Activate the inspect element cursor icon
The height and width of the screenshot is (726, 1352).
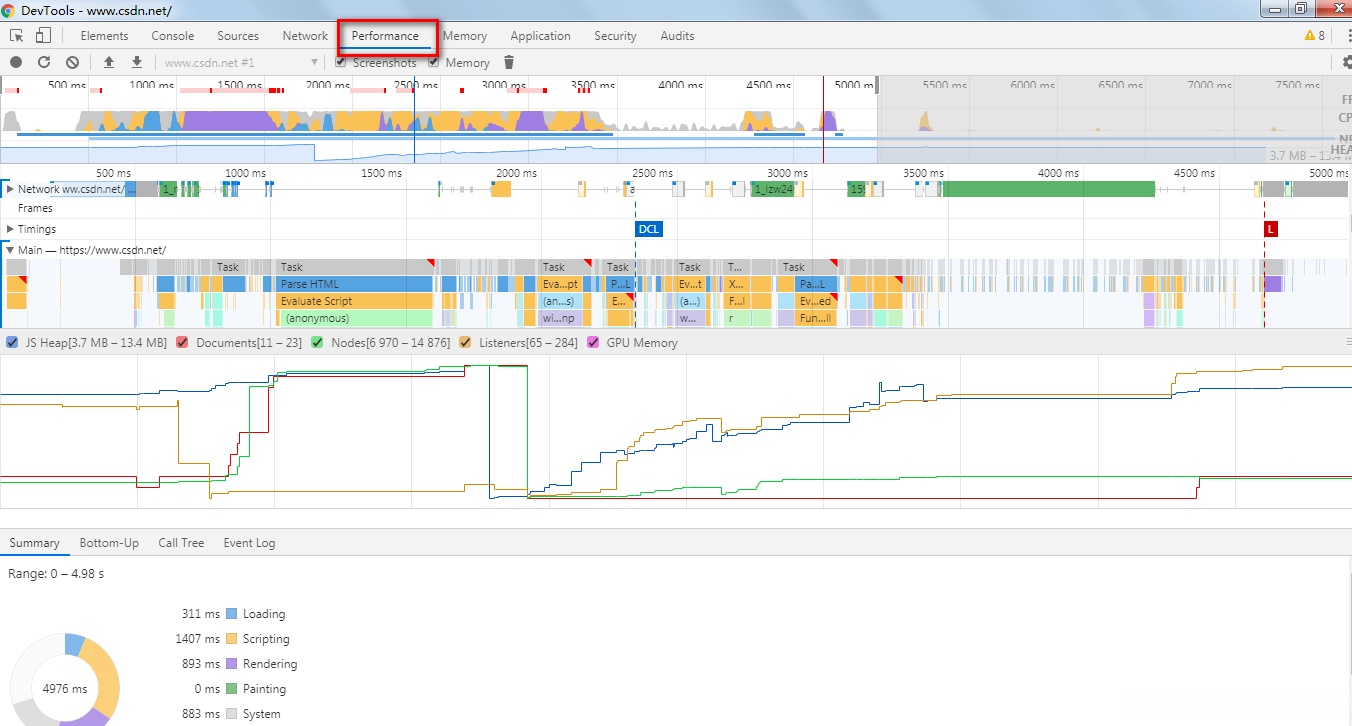17,36
